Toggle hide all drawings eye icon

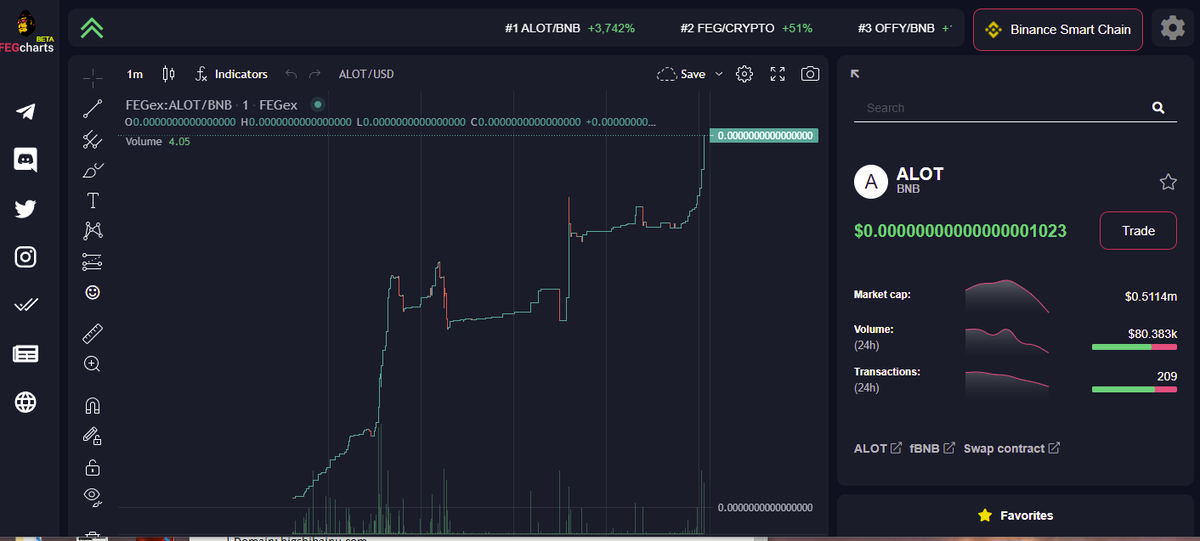[92, 496]
